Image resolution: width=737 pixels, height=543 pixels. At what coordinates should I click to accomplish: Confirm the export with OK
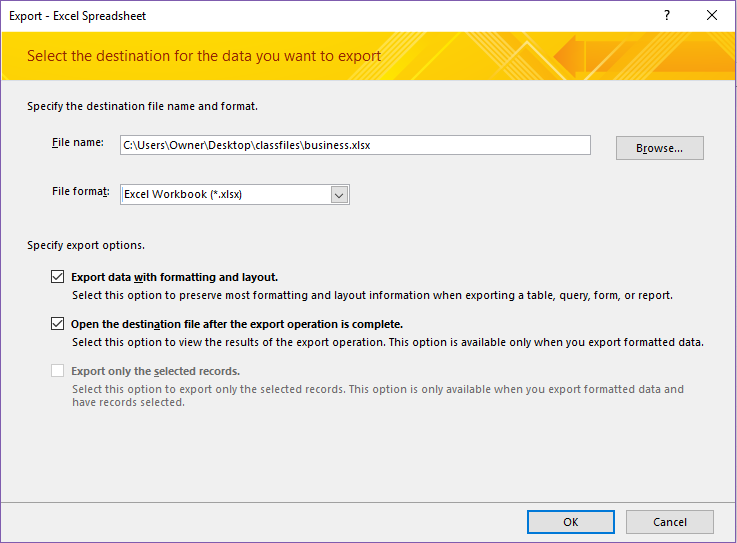570,521
